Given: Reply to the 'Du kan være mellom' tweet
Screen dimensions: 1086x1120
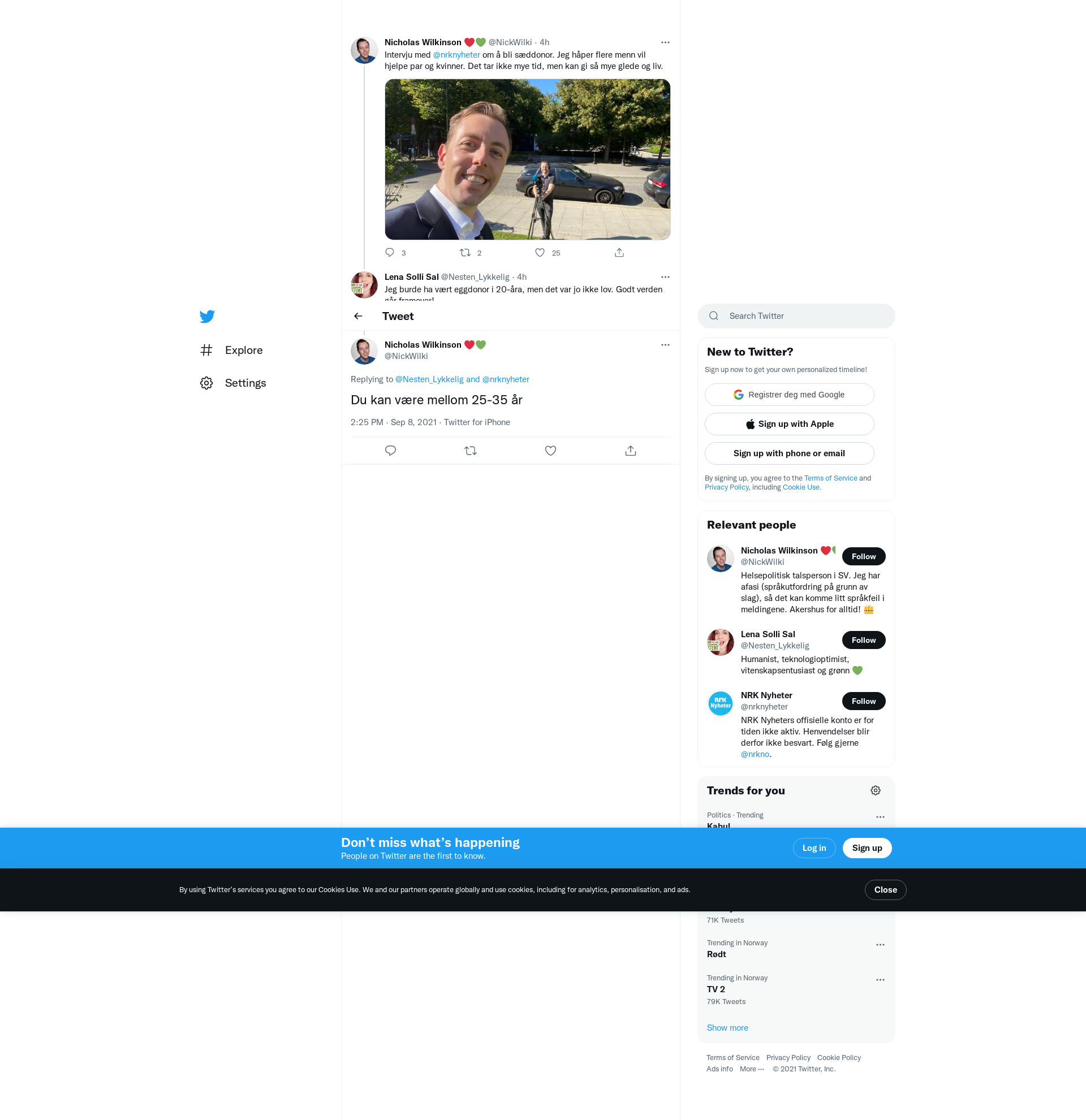Looking at the screenshot, I should pyautogui.click(x=390, y=451).
